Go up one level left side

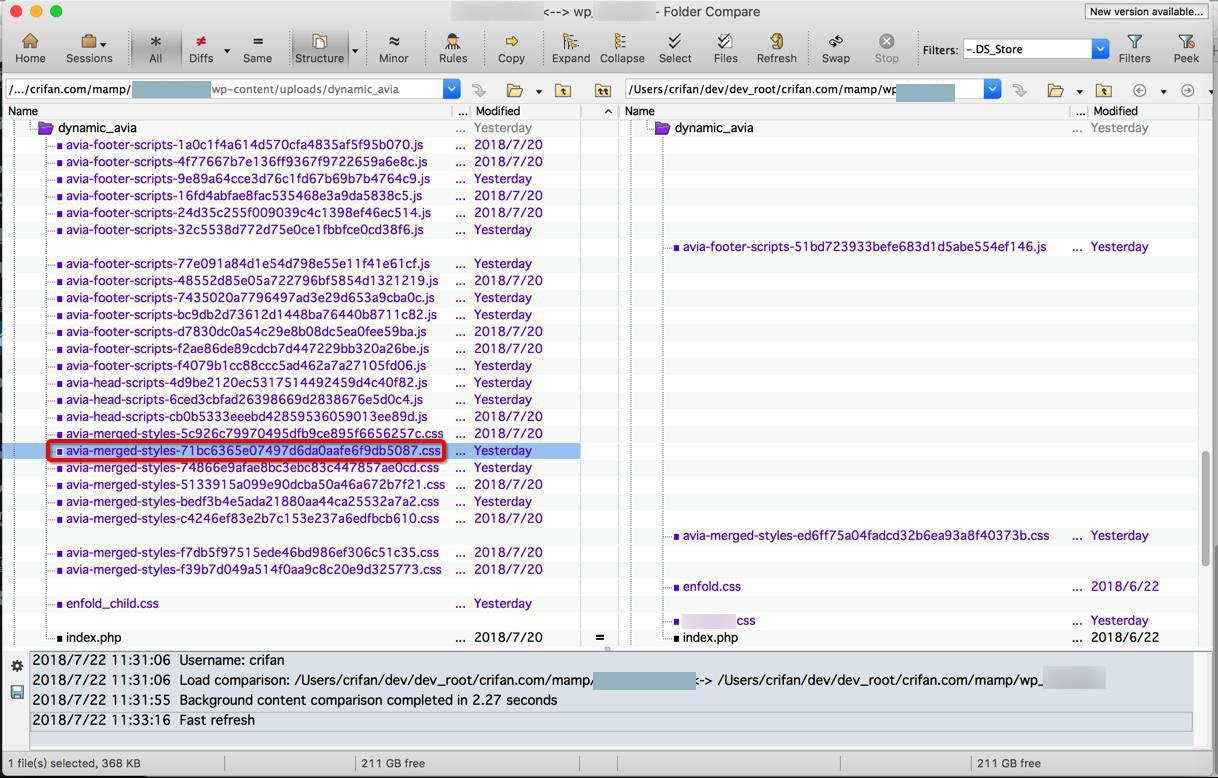tap(563, 90)
